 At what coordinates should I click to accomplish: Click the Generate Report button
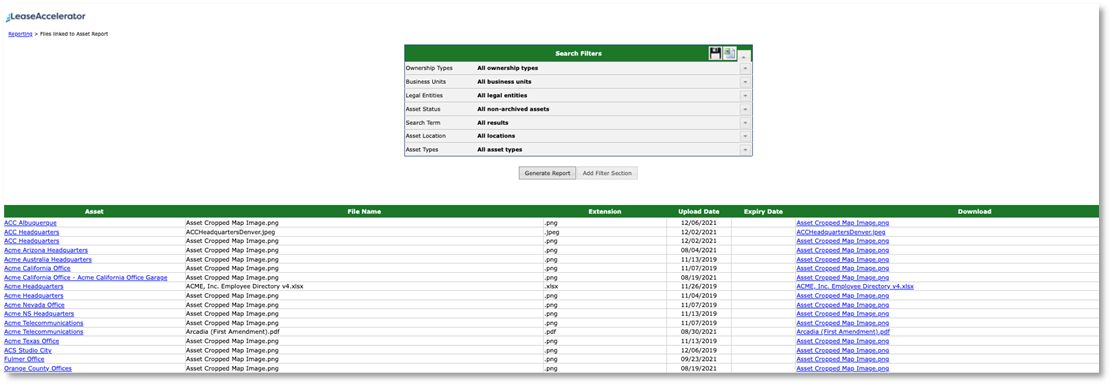click(x=547, y=173)
